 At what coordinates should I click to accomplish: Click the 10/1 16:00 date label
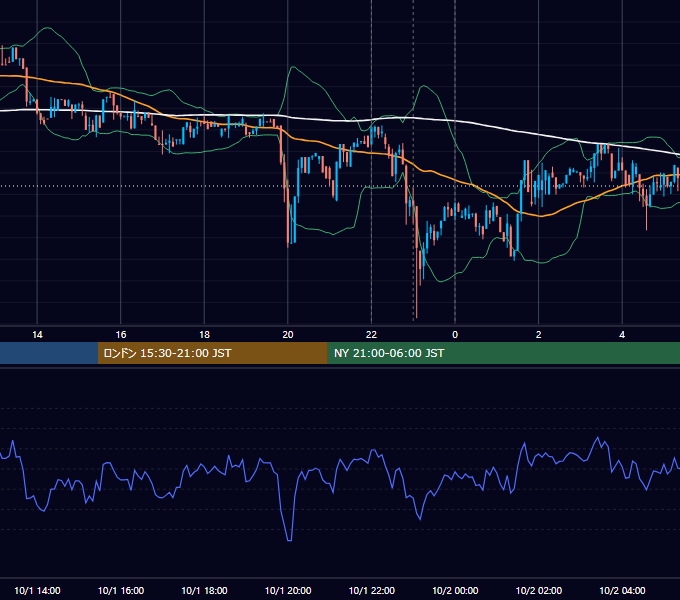[x=121, y=590]
